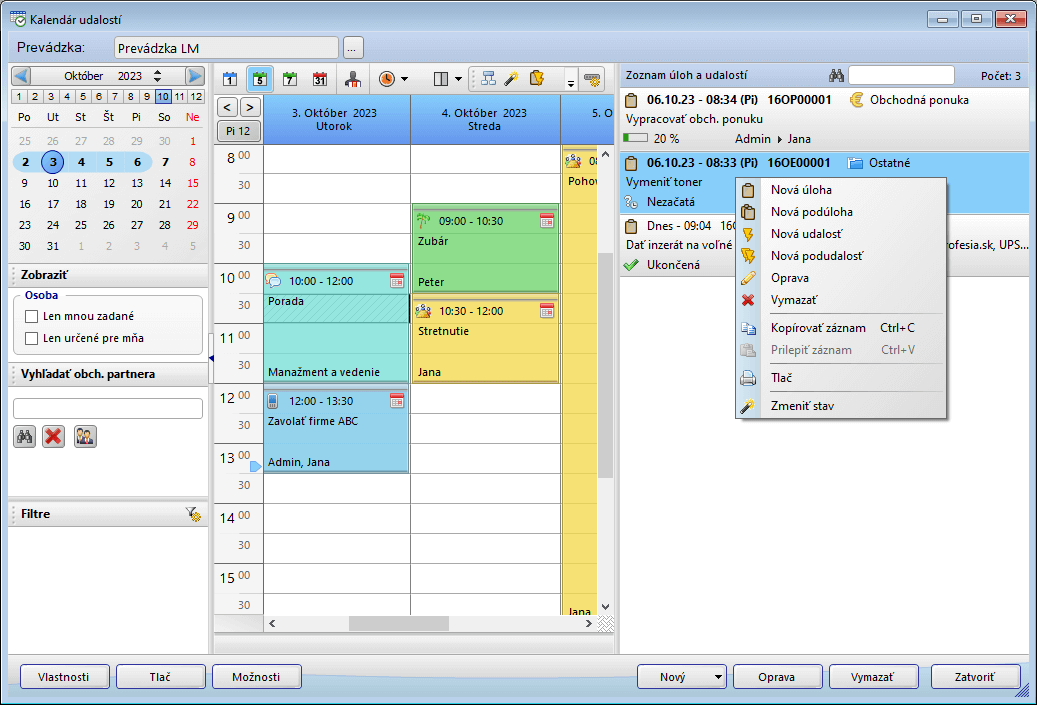Screen dimensions: 1037x705
Task: Enable 'Len mnou zadané' checkbox
Action: 31,316
